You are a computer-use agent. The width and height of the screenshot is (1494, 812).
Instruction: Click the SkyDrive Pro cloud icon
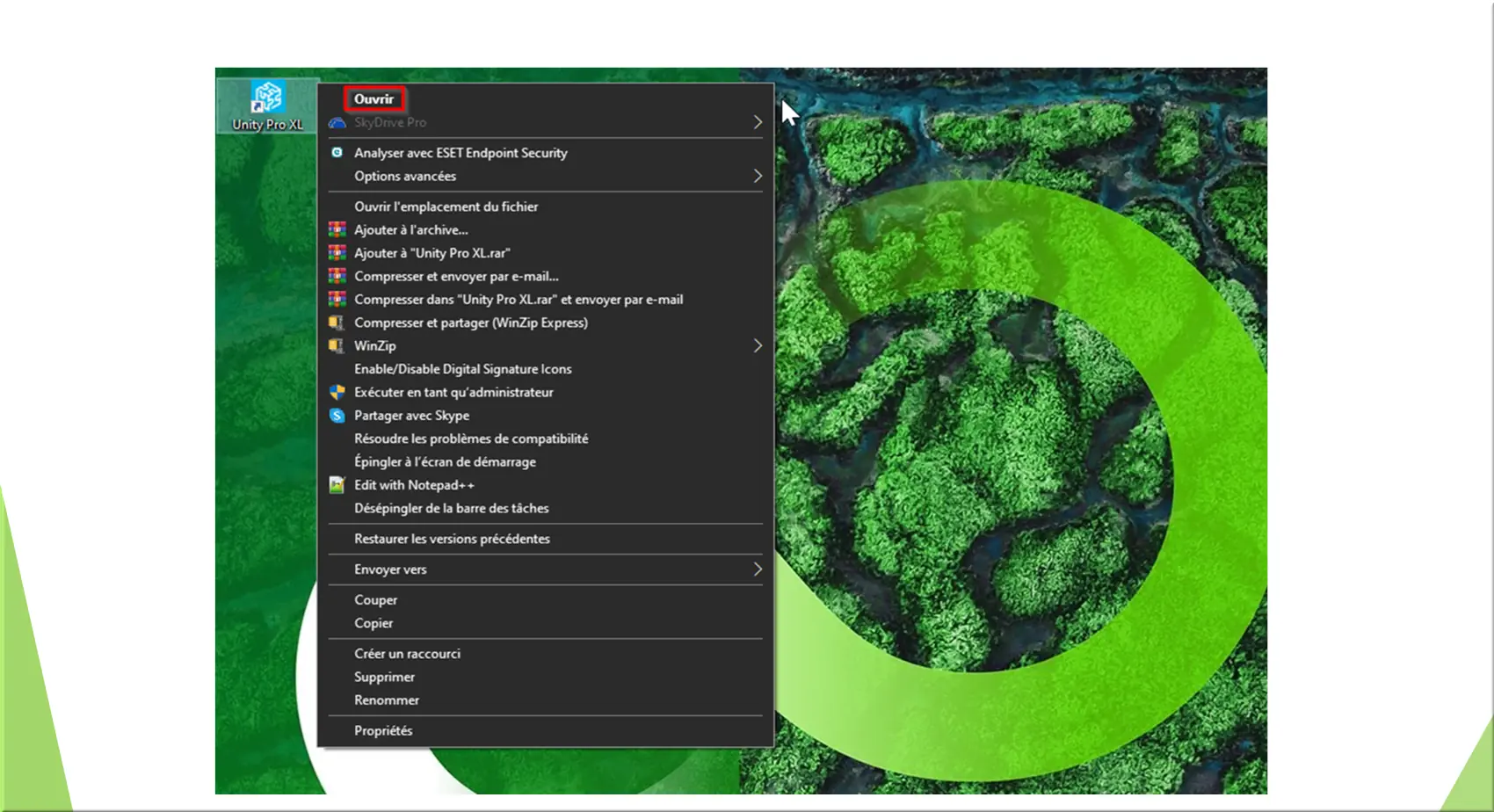click(337, 123)
